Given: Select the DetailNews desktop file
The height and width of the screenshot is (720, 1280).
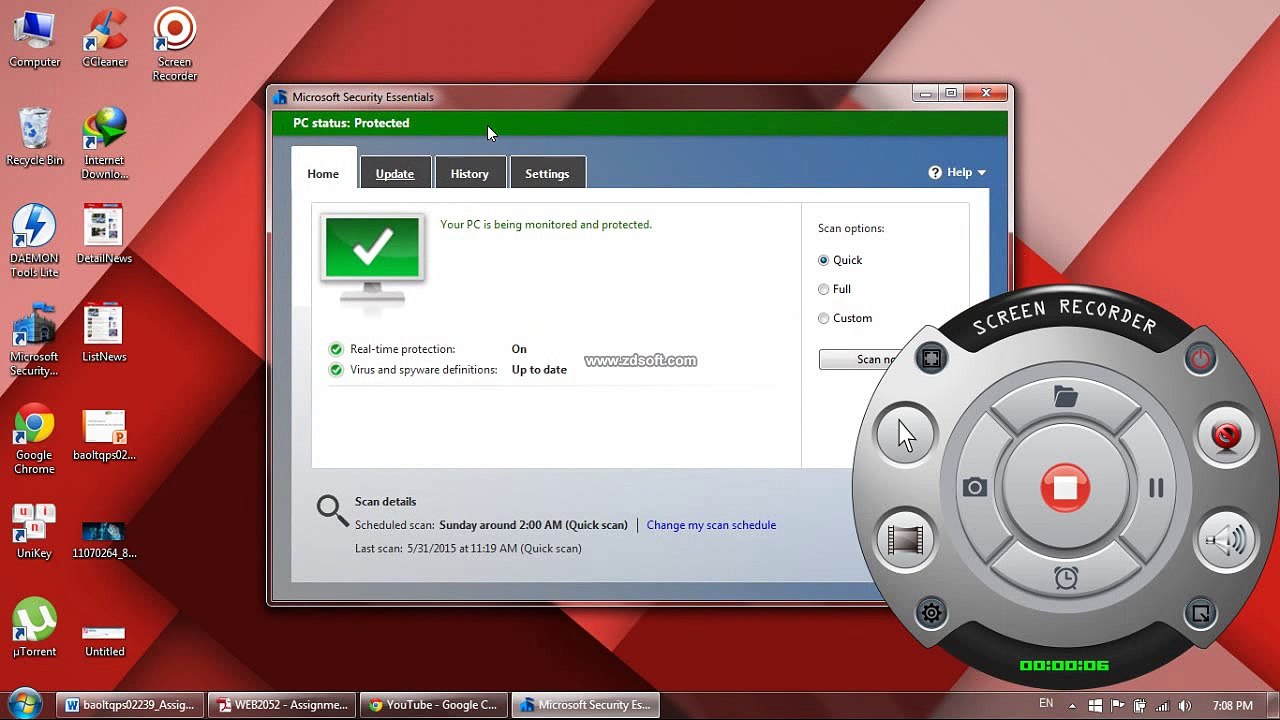Looking at the screenshot, I should tap(105, 234).
